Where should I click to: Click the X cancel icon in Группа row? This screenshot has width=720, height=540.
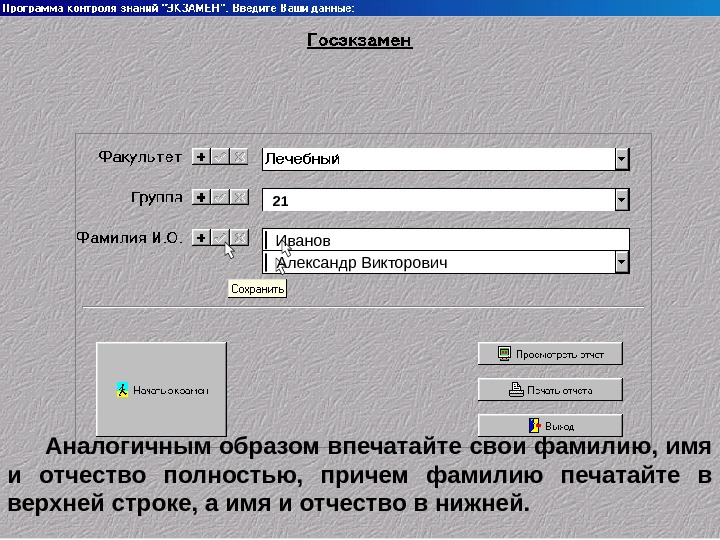239,197
